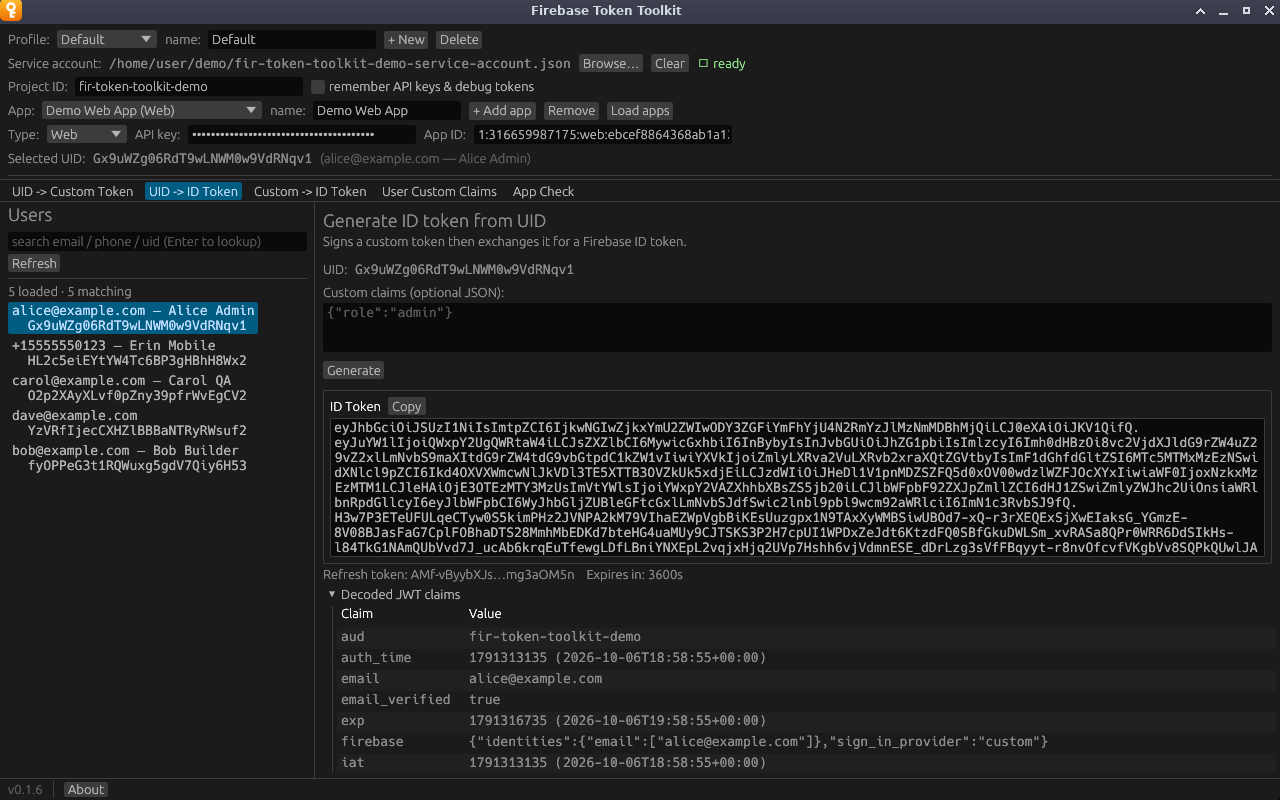Refresh the Users list
The height and width of the screenshot is (800, 1280).
[x=34, y=264]
